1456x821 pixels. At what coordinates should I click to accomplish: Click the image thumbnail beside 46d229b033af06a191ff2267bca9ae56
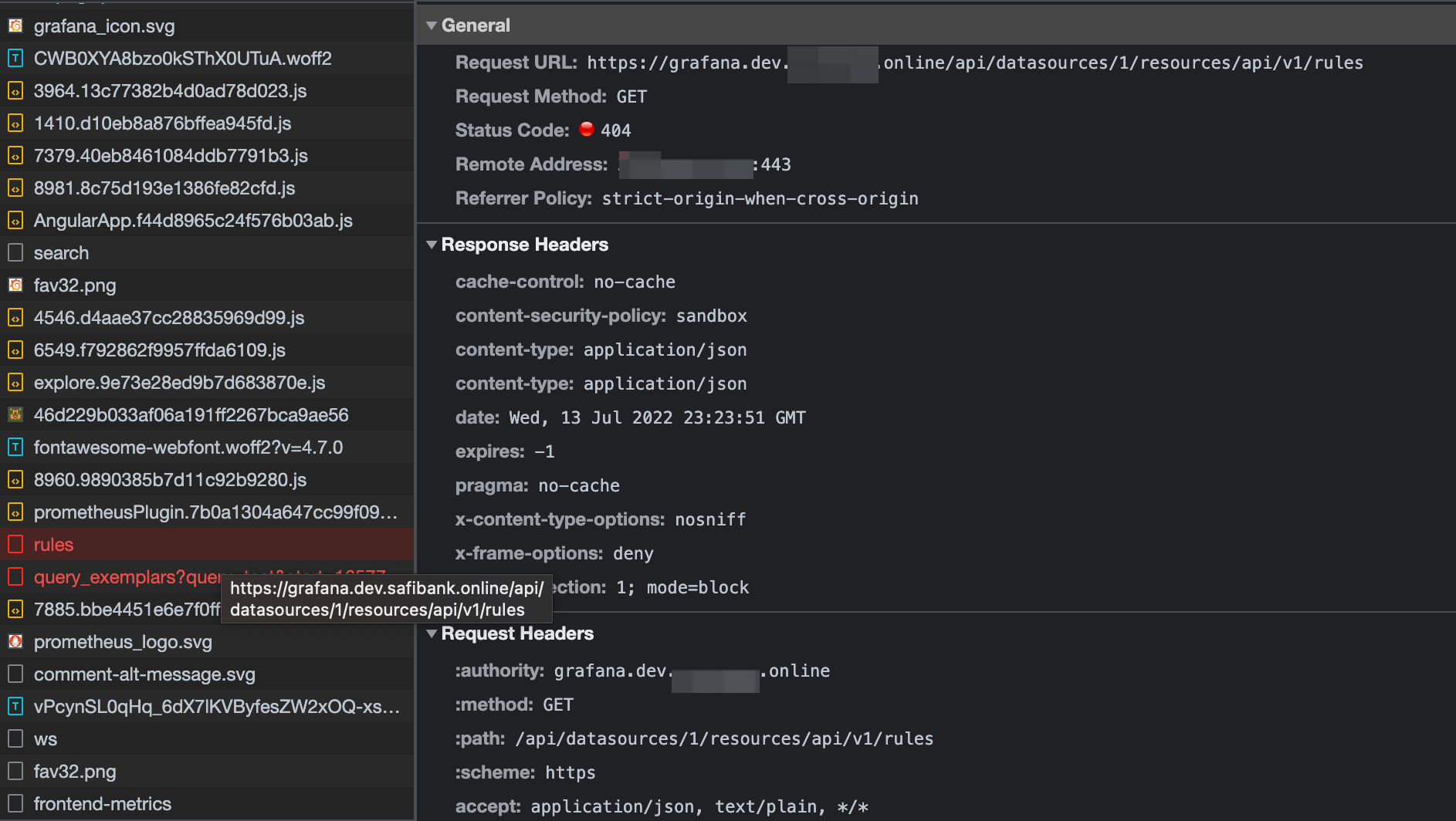pyautogui.click(x=15, y=414)
